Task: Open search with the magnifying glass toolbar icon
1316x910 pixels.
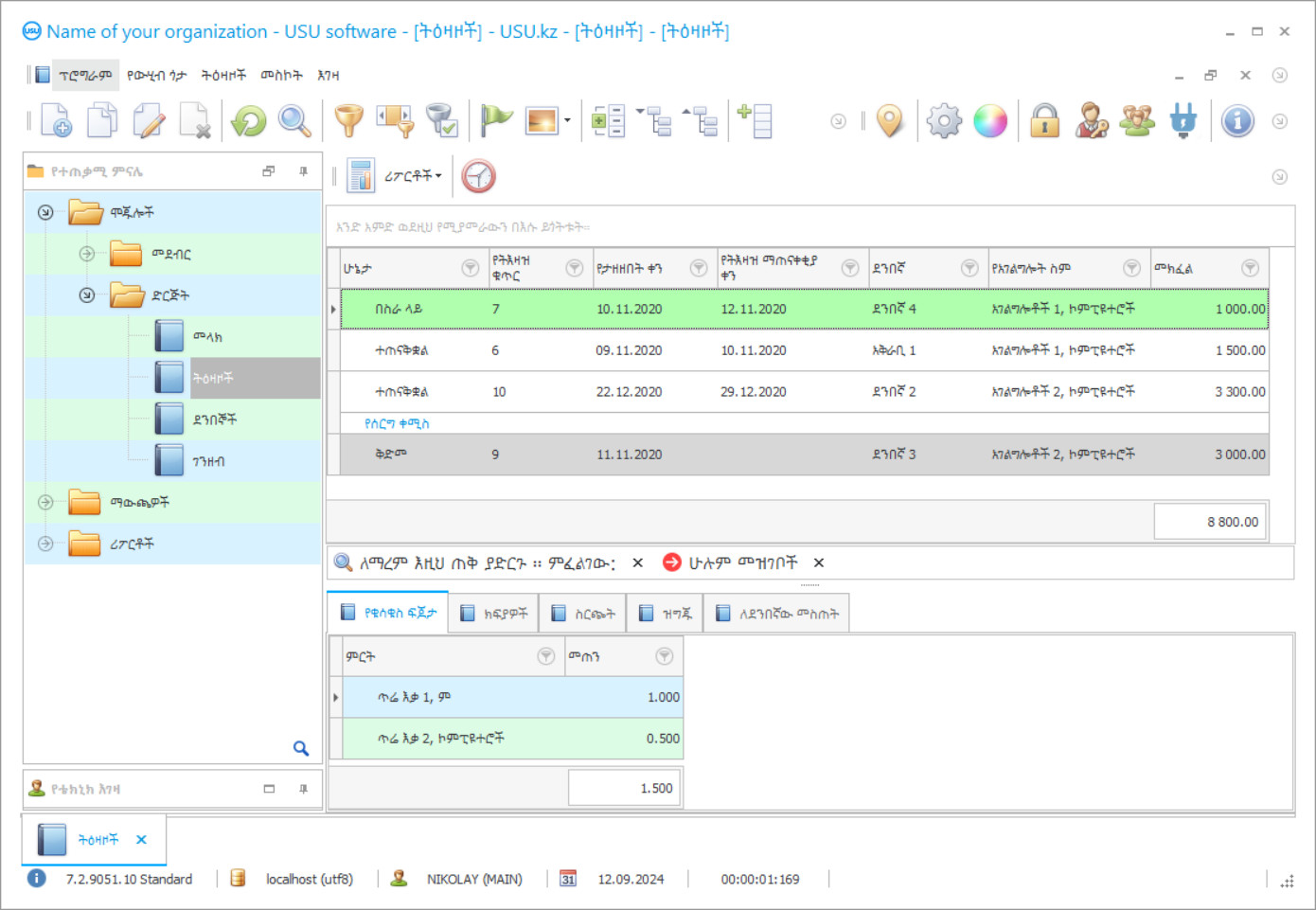Action: point(294,121)
